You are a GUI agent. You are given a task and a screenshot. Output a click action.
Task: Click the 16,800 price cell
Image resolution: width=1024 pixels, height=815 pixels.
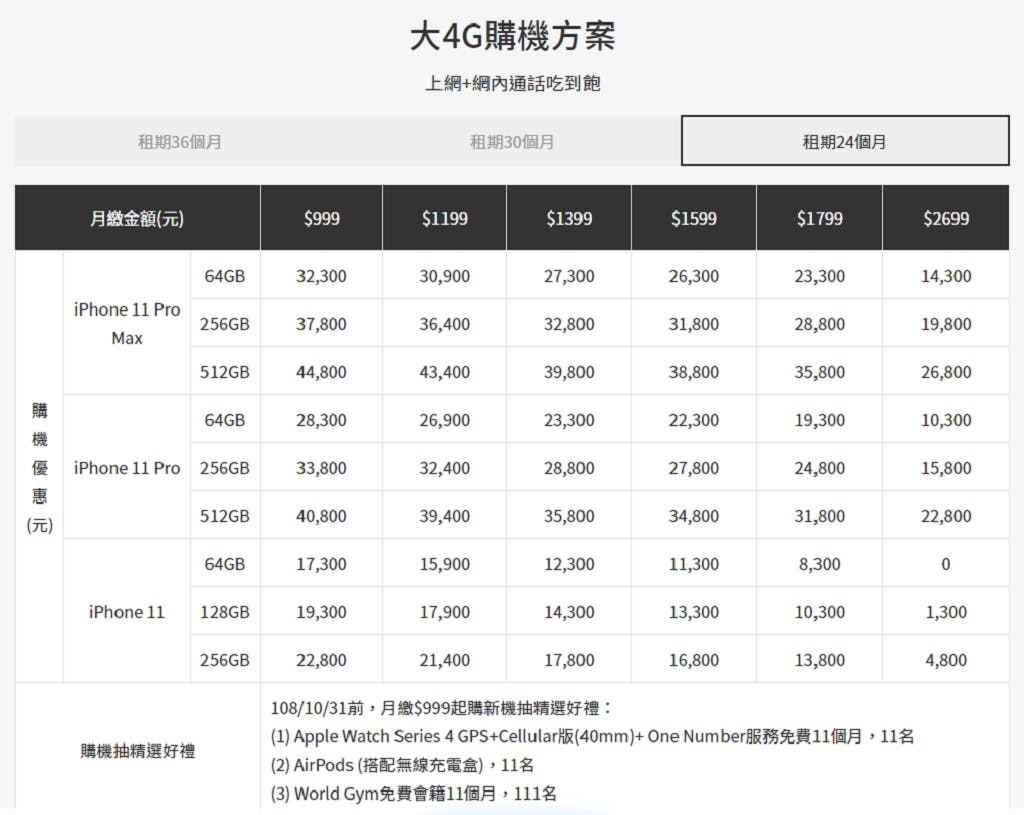694,660
